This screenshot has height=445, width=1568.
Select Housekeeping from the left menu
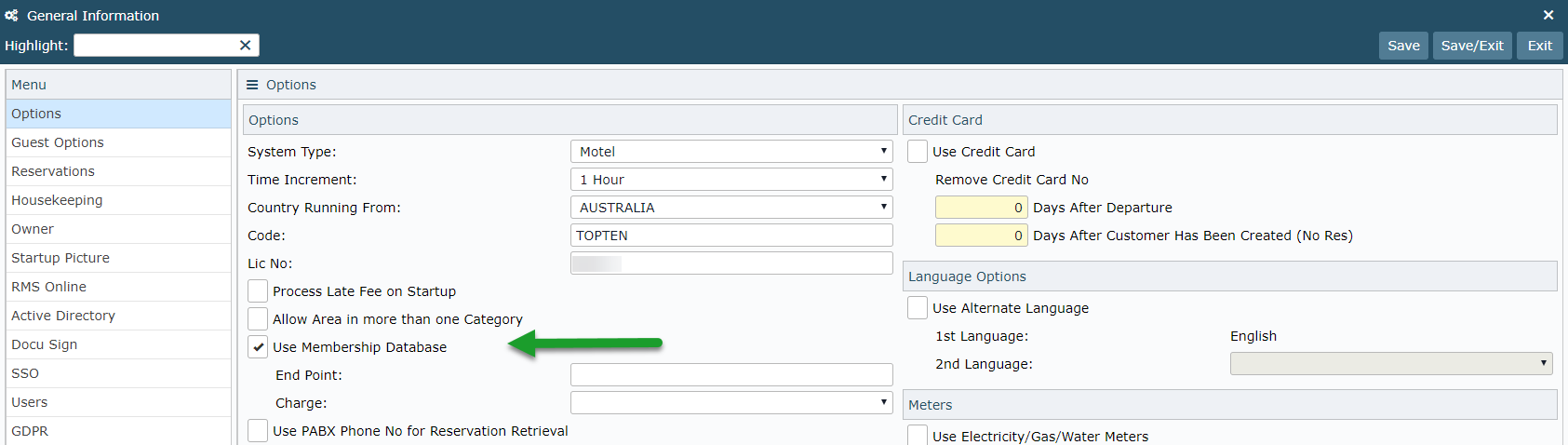[x=57, y=200]
